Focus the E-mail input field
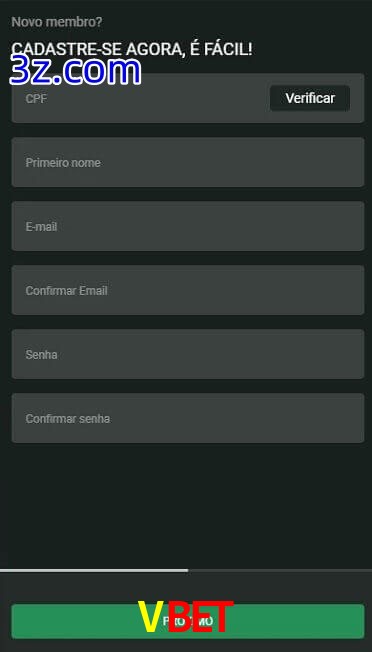Image resolution: width=372 pixels, height=652 pixels. tap(188, 226)
